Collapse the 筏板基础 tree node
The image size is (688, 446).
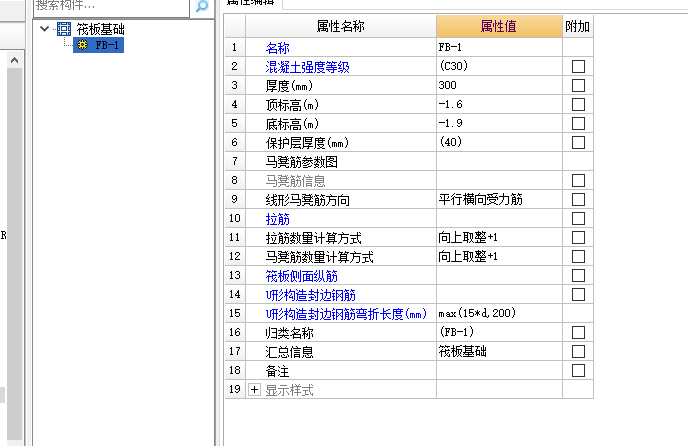coord(44,29)
